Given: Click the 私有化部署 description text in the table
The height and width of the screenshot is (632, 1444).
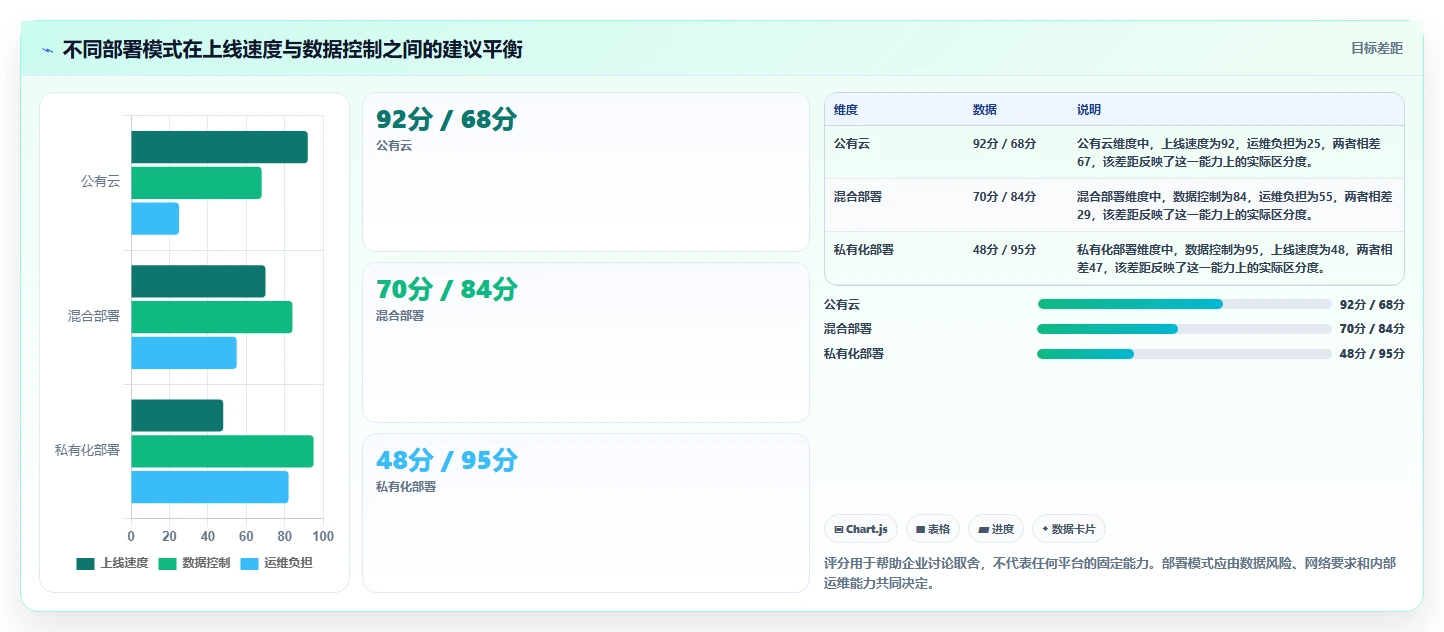Looking at the screenshot, I should point(1235,258).
